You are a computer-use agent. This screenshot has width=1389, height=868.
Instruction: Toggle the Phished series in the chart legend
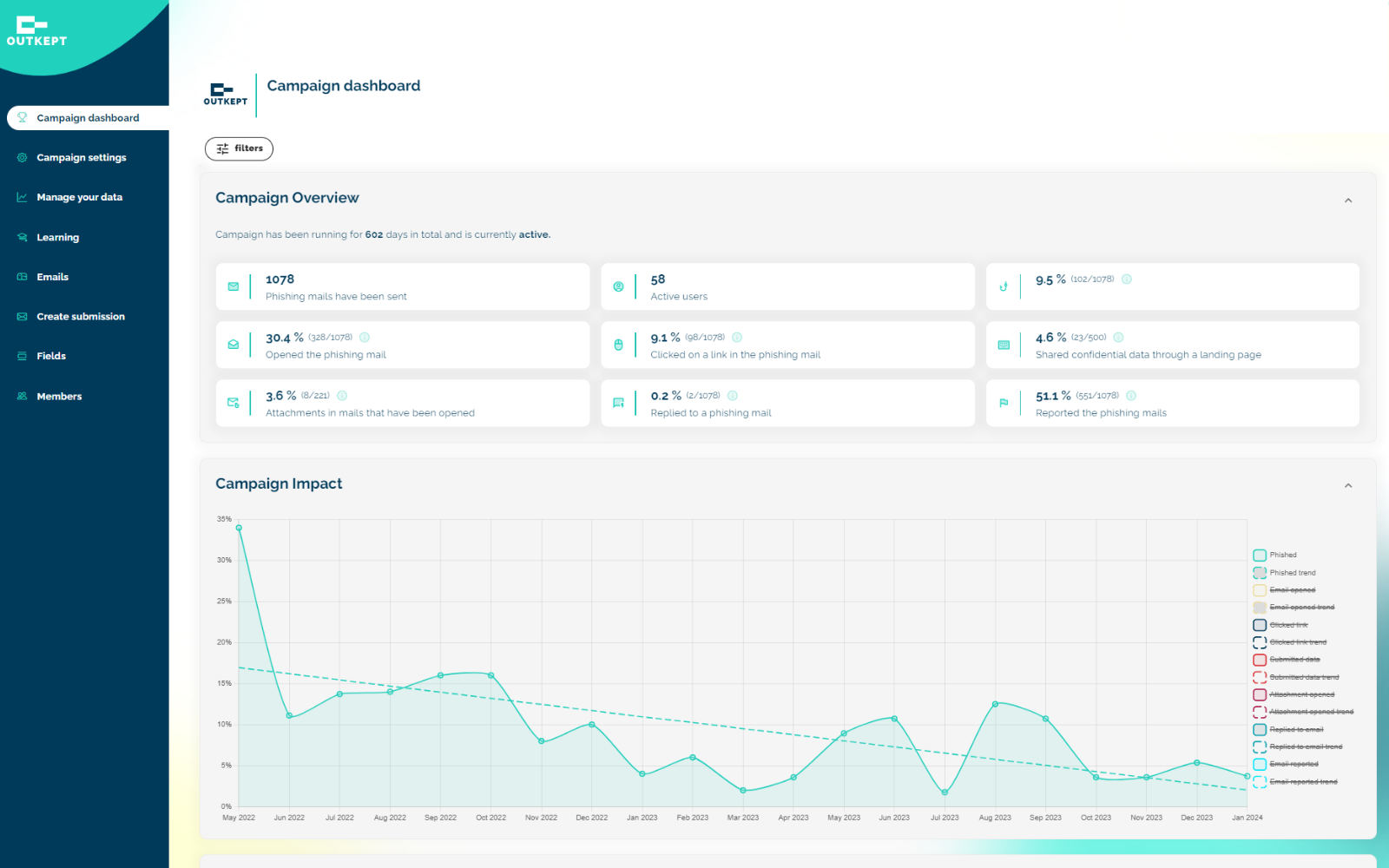(1275, 555)
